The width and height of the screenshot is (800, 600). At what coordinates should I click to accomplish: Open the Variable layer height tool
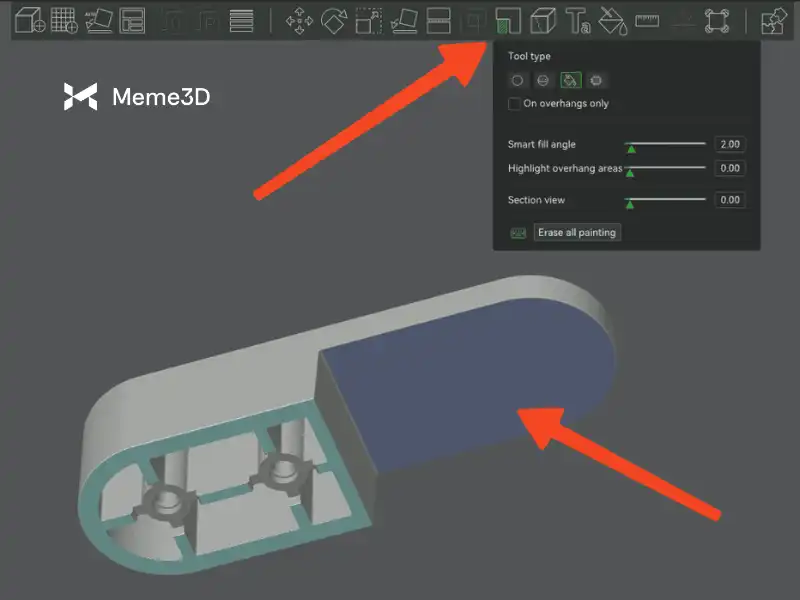point(240,20)
